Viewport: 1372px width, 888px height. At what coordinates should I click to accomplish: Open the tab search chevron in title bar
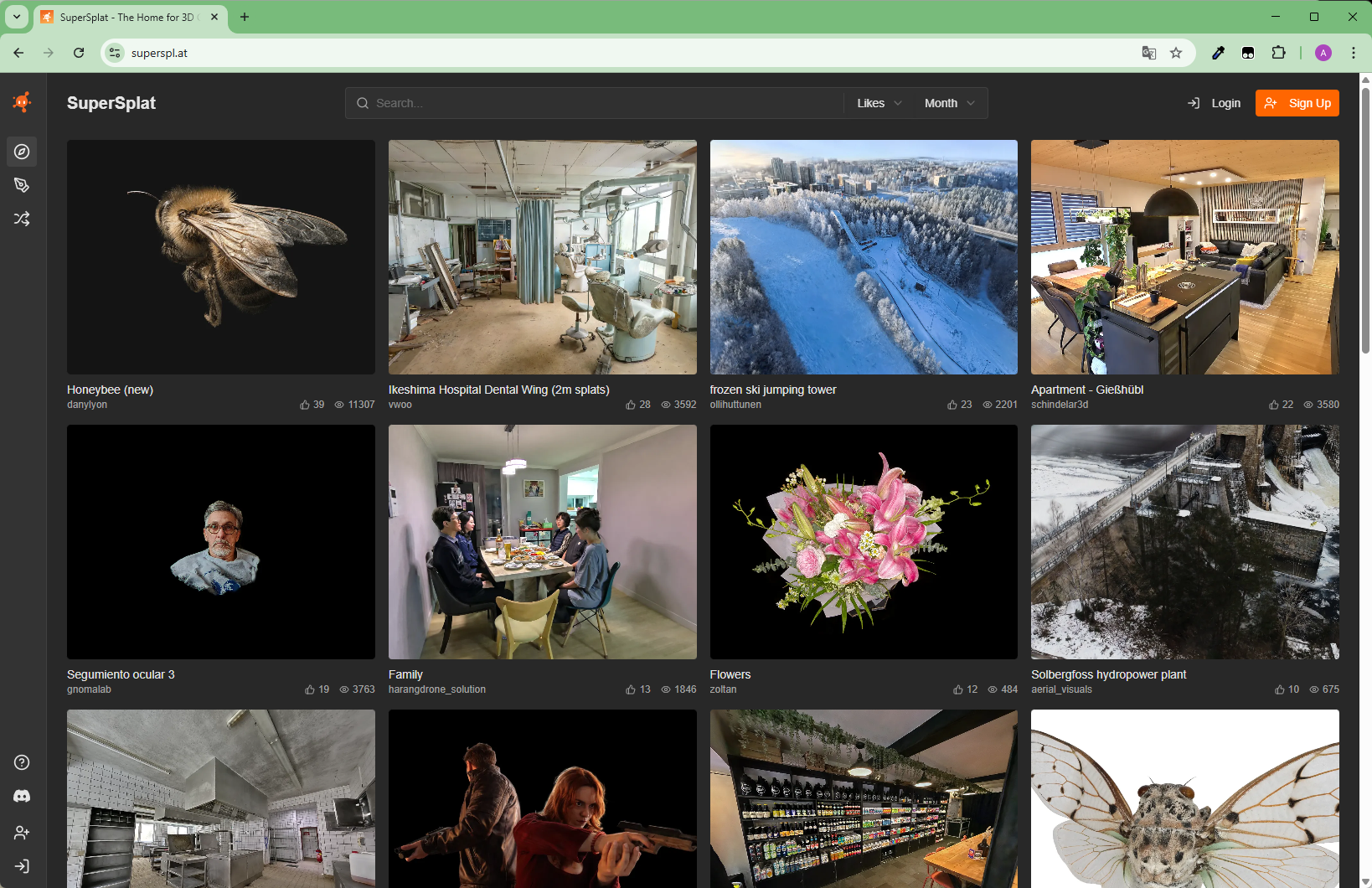[17, 17]
